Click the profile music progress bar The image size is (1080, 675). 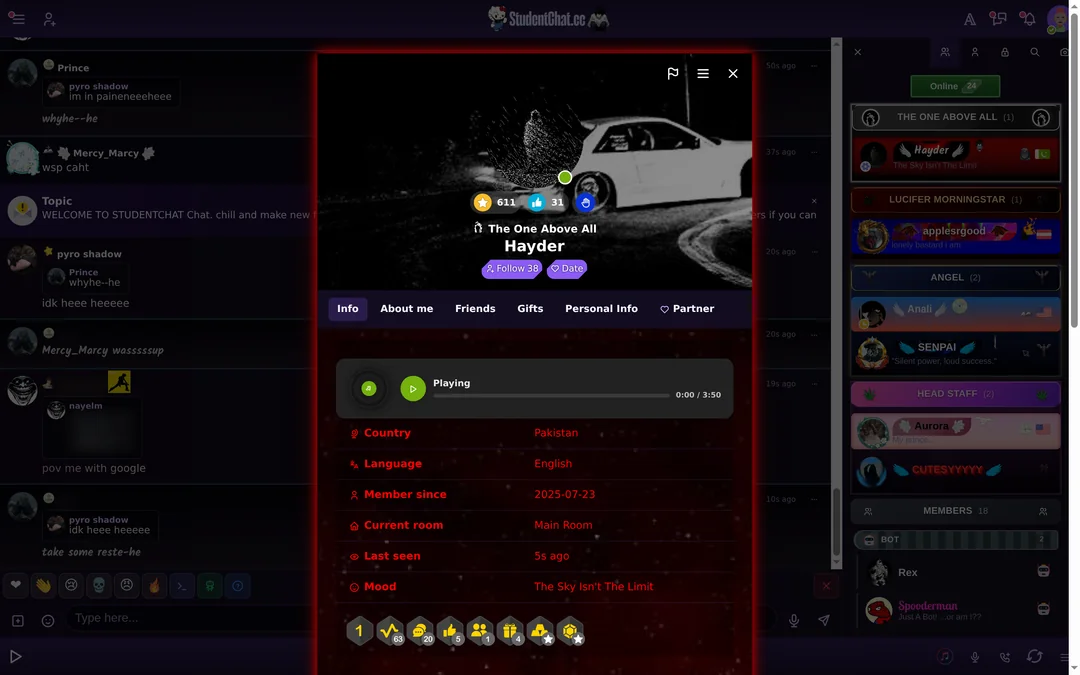551,396
